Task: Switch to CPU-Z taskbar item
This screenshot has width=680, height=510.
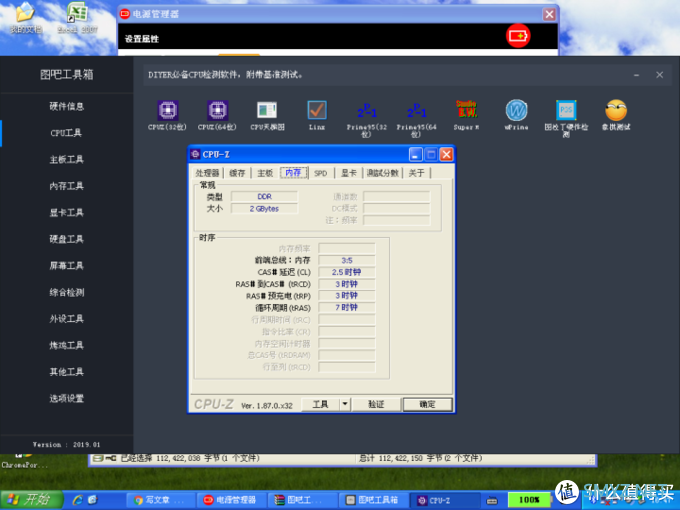Action: coord(444,500)
